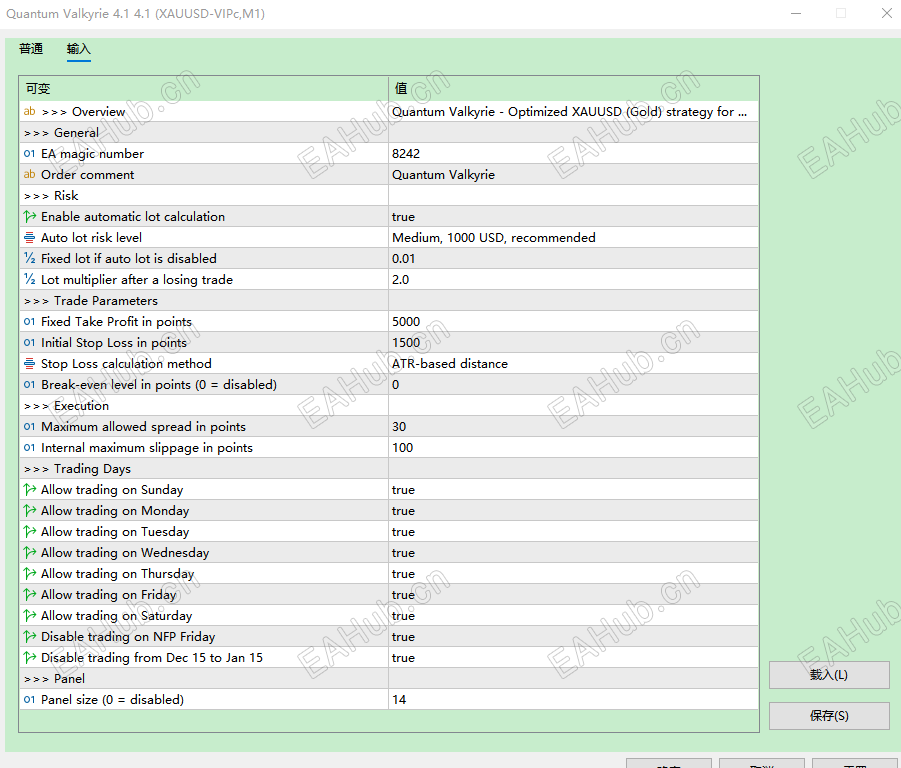Click the integer icon of Break-even level in points

29,384
